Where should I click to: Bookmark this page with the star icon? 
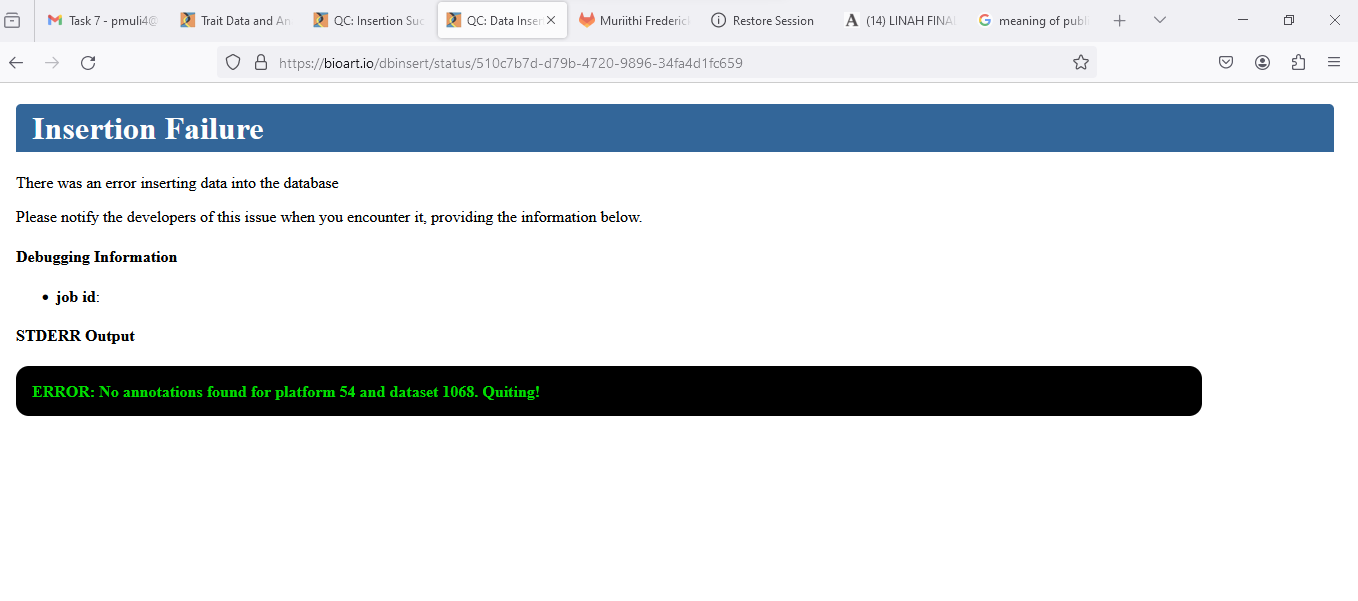[x=1080, y=63]
